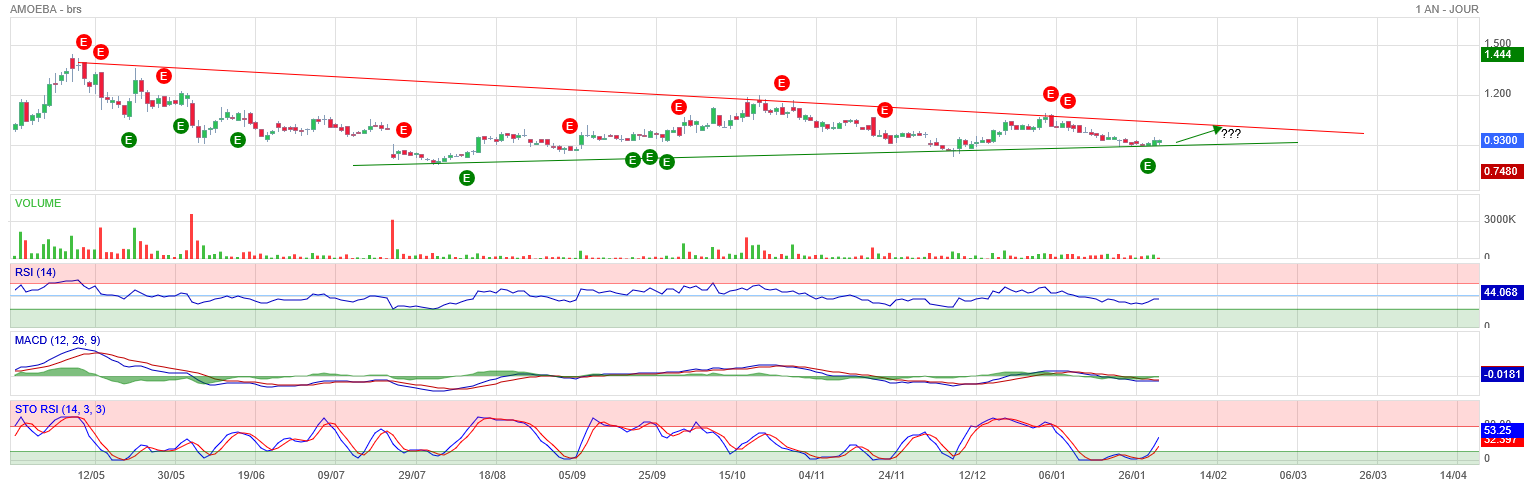Click the 14/04 date axis label
This screenshot has height=485, width=1524.
(1453, 476)
